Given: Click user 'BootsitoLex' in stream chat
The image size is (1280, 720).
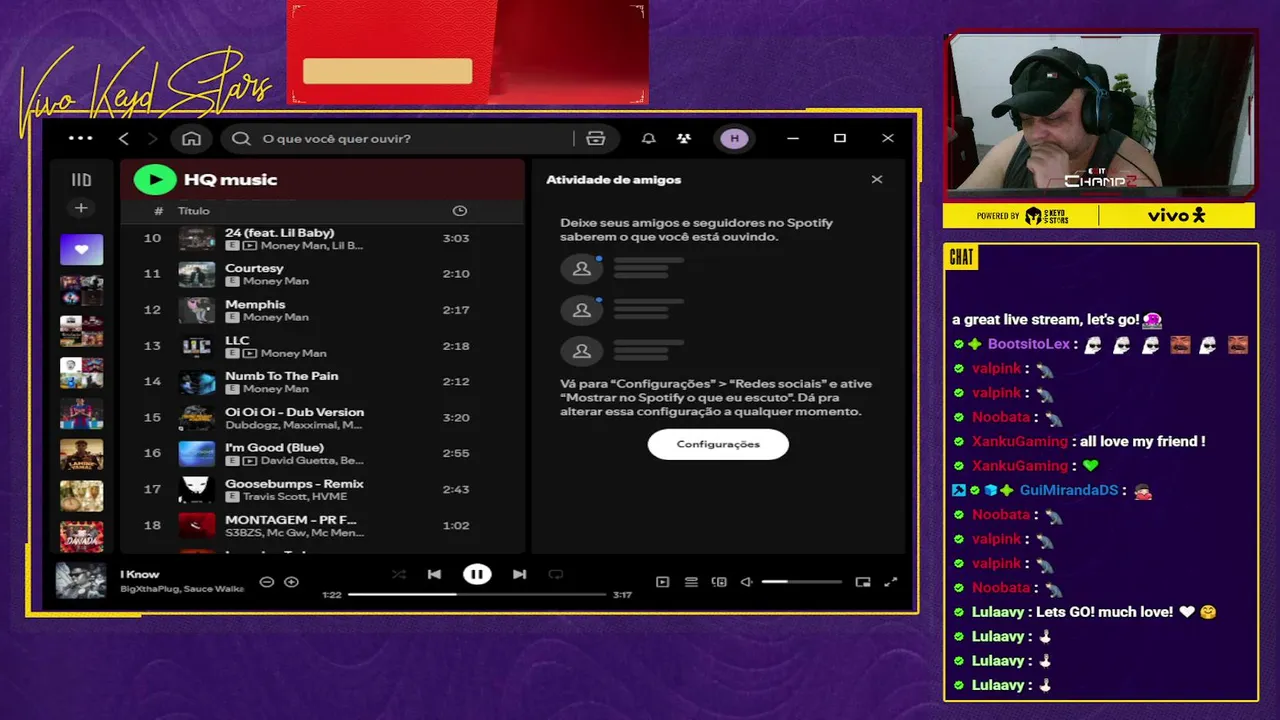Looking at the screenshot, I should pos(1029,344).
